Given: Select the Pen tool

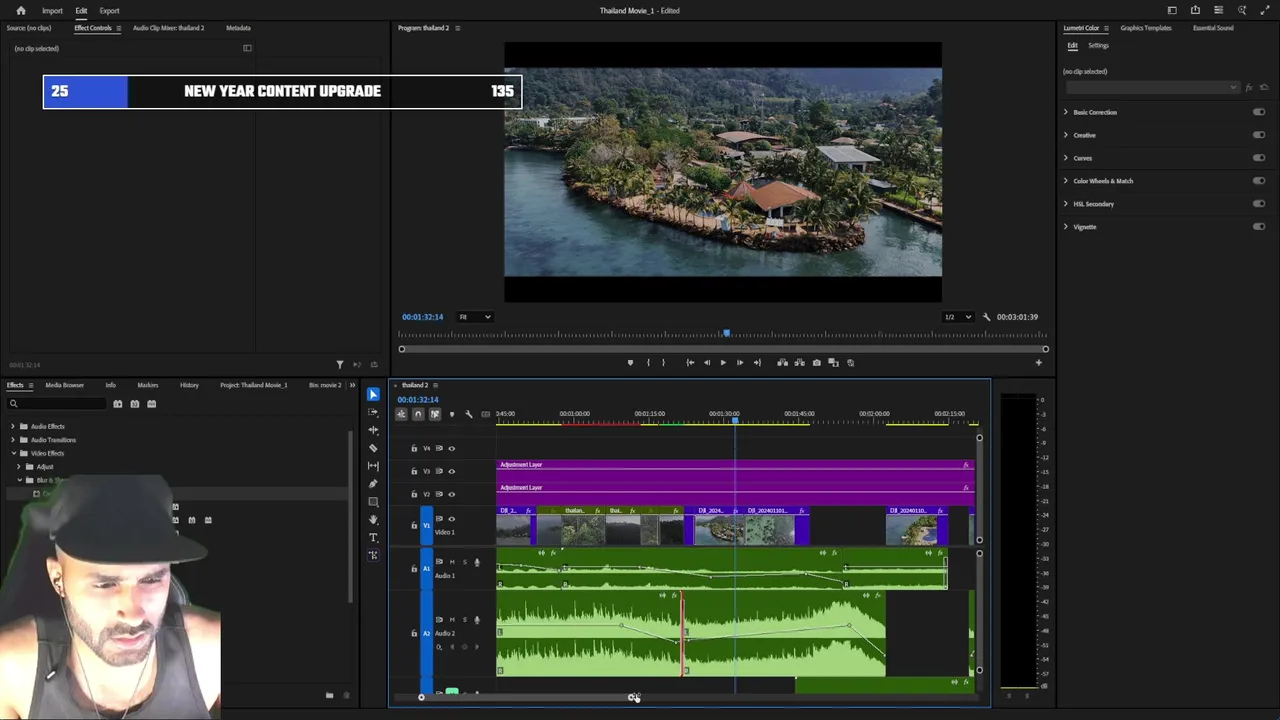Looking at the screenshot, I should [373, 484].
